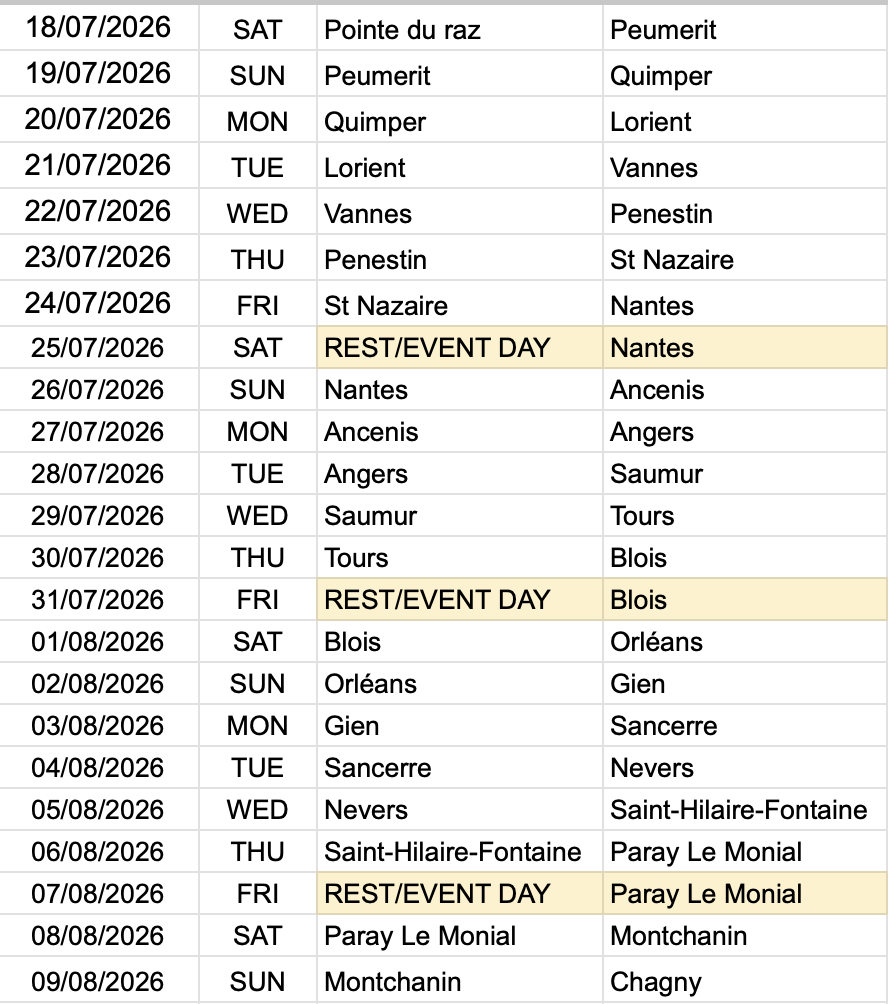The height and width of the screenshot is (1004, 888).
Task: Select the Montchanin destination cell
Action: pyautogui.click(x=745, y=935)
